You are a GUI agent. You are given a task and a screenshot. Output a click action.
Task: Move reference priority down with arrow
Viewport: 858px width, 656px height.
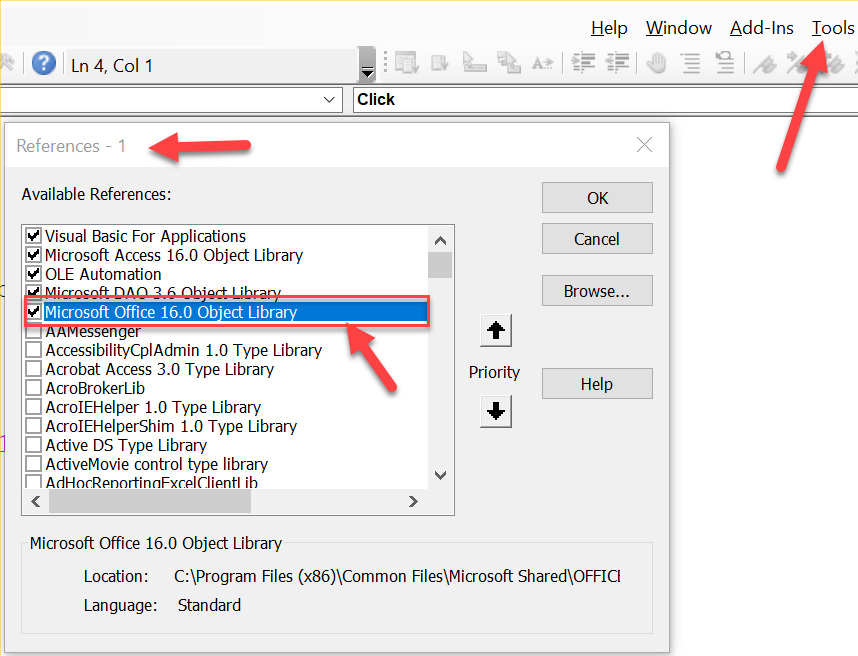tap(496, 411)
